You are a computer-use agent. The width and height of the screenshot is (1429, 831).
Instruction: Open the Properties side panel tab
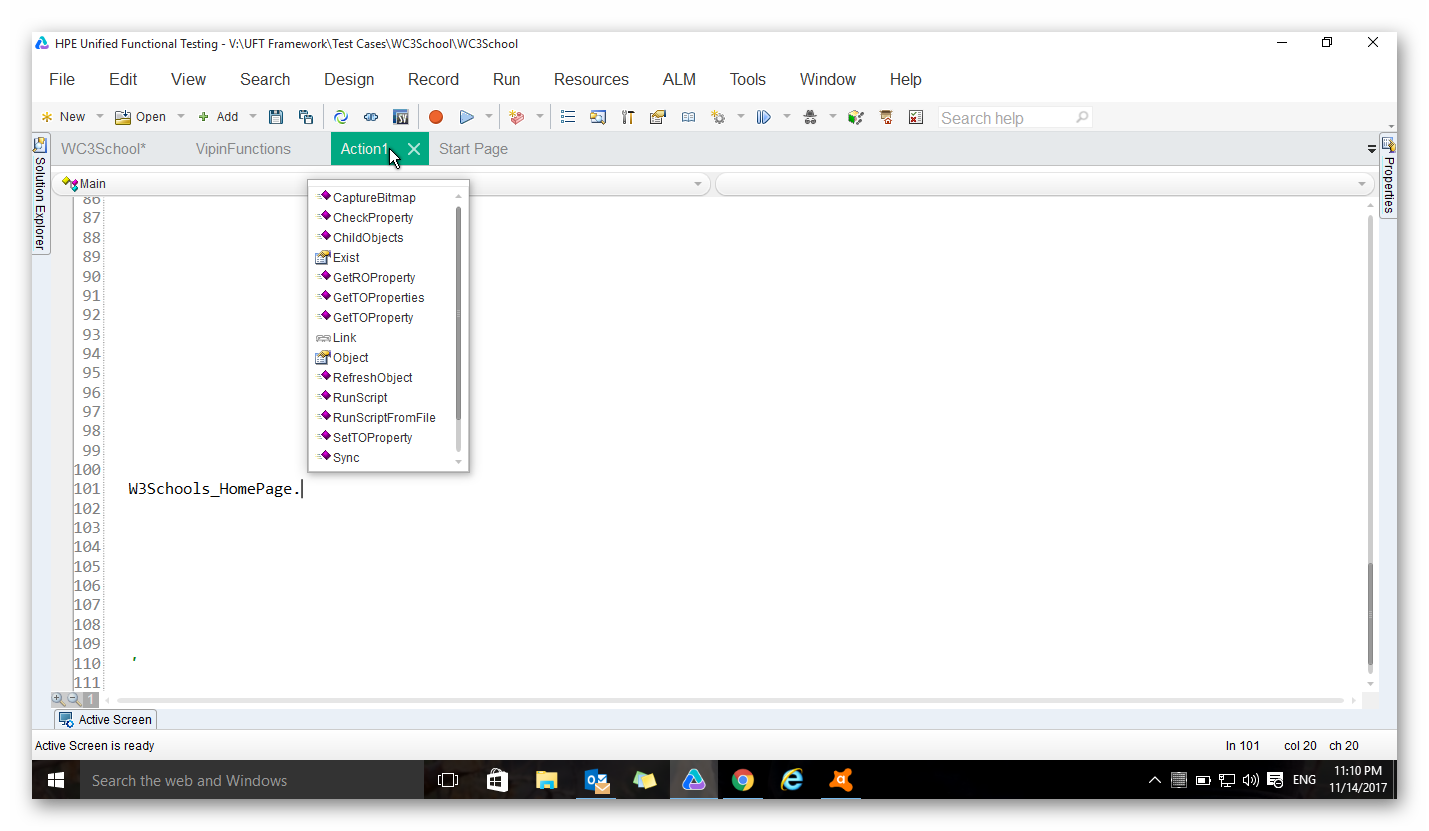1388,174
